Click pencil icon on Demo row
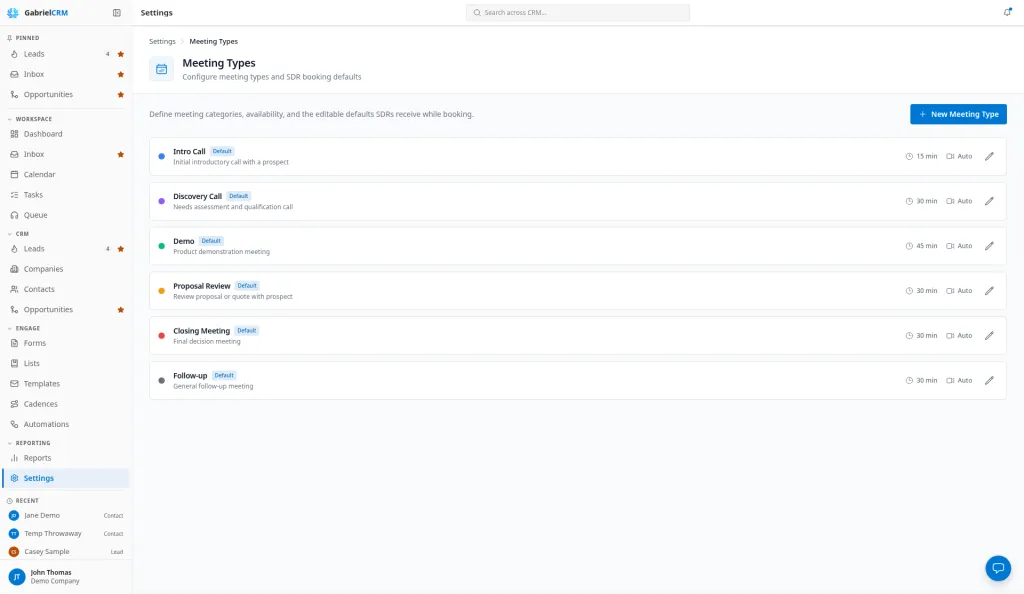The height and width of the screenshot is (594, 1024). (x=989, y=246)
